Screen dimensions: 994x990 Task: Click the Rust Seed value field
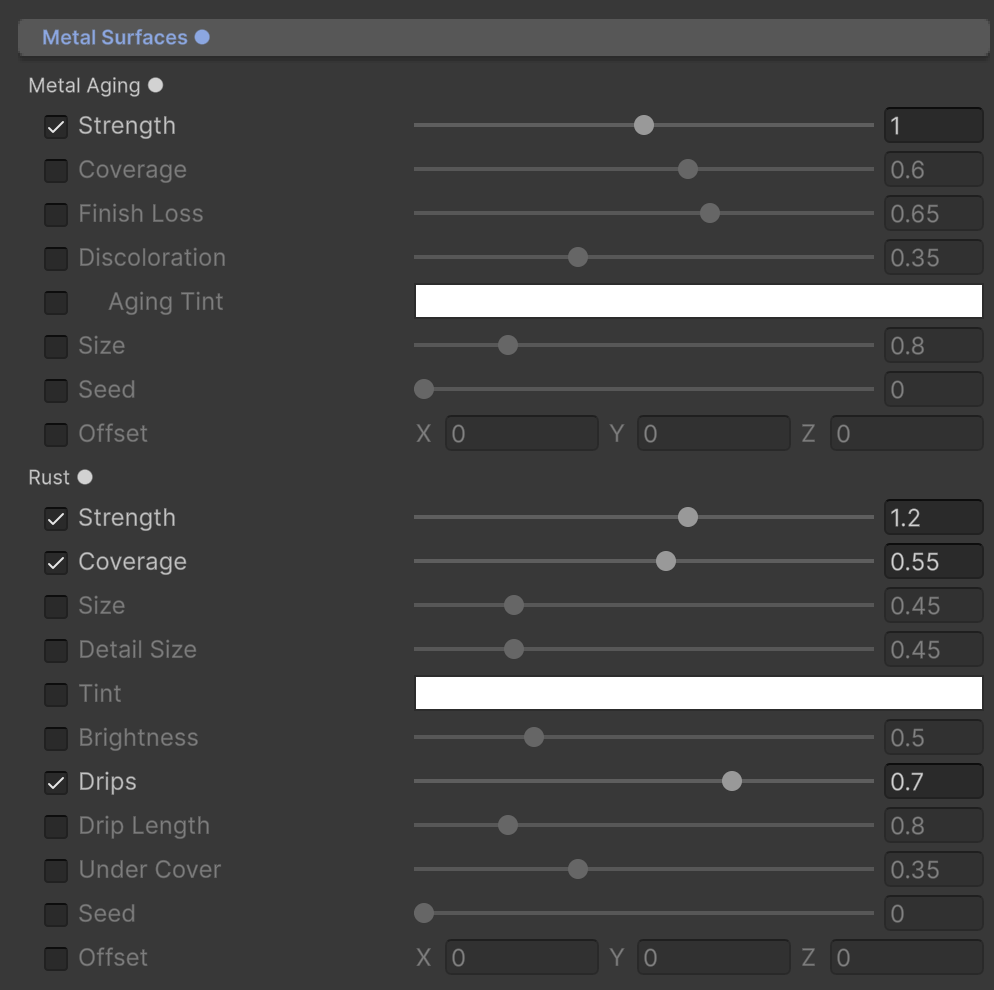pyautogui.click(x=933, y=913)
